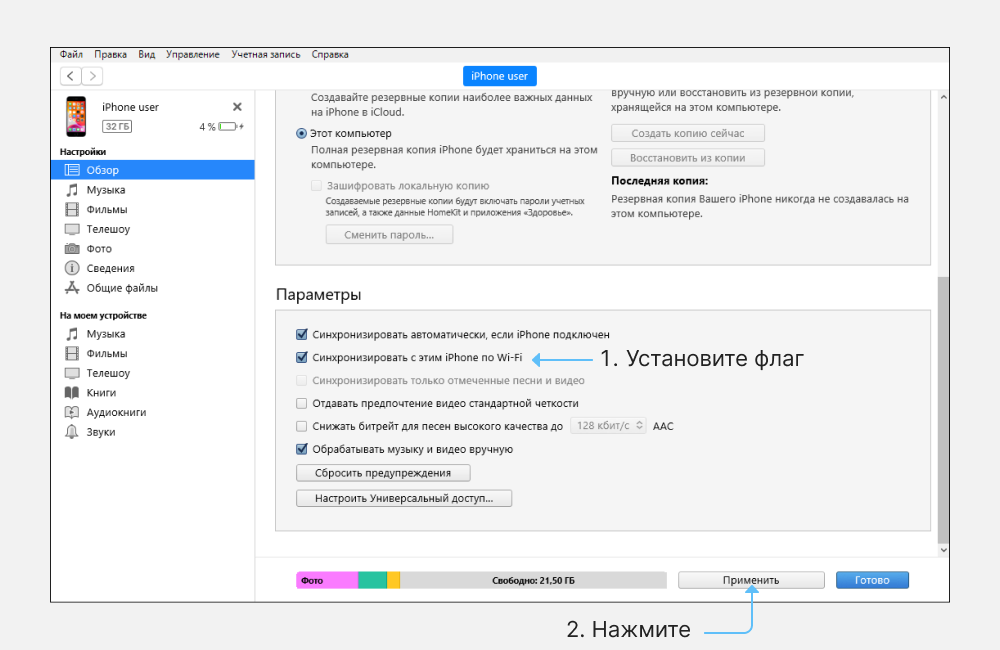This screenshot has height=650, width=1000.
Task: Open the Справка menu
Action: click(x=330, y=54)
